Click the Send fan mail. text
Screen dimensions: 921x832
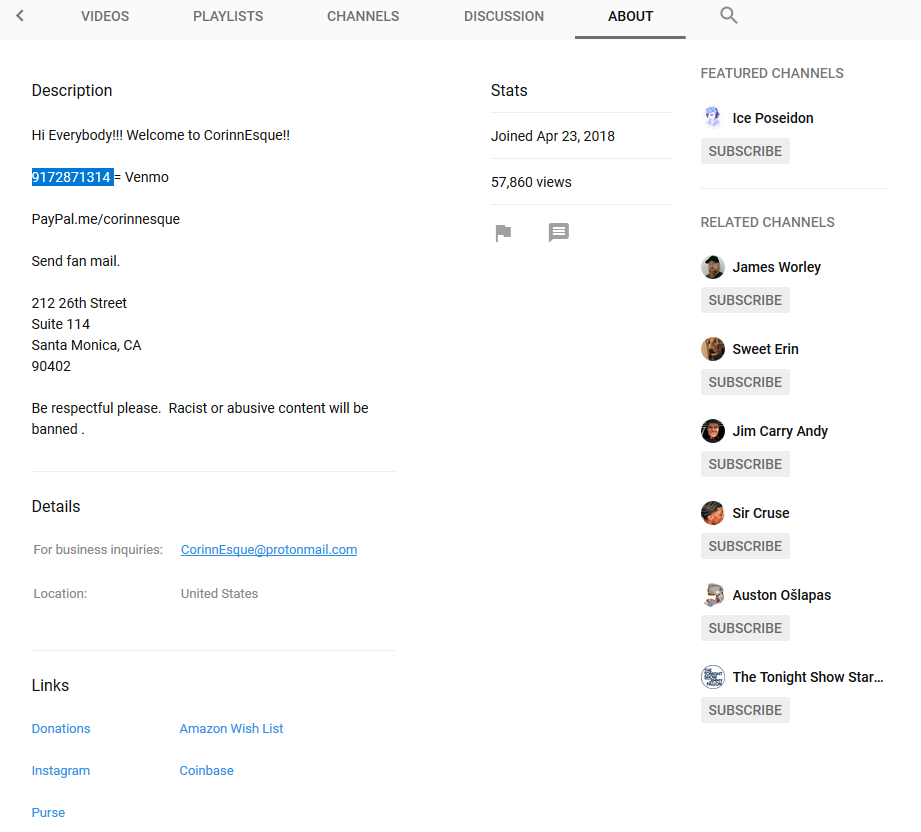[76, 261]
